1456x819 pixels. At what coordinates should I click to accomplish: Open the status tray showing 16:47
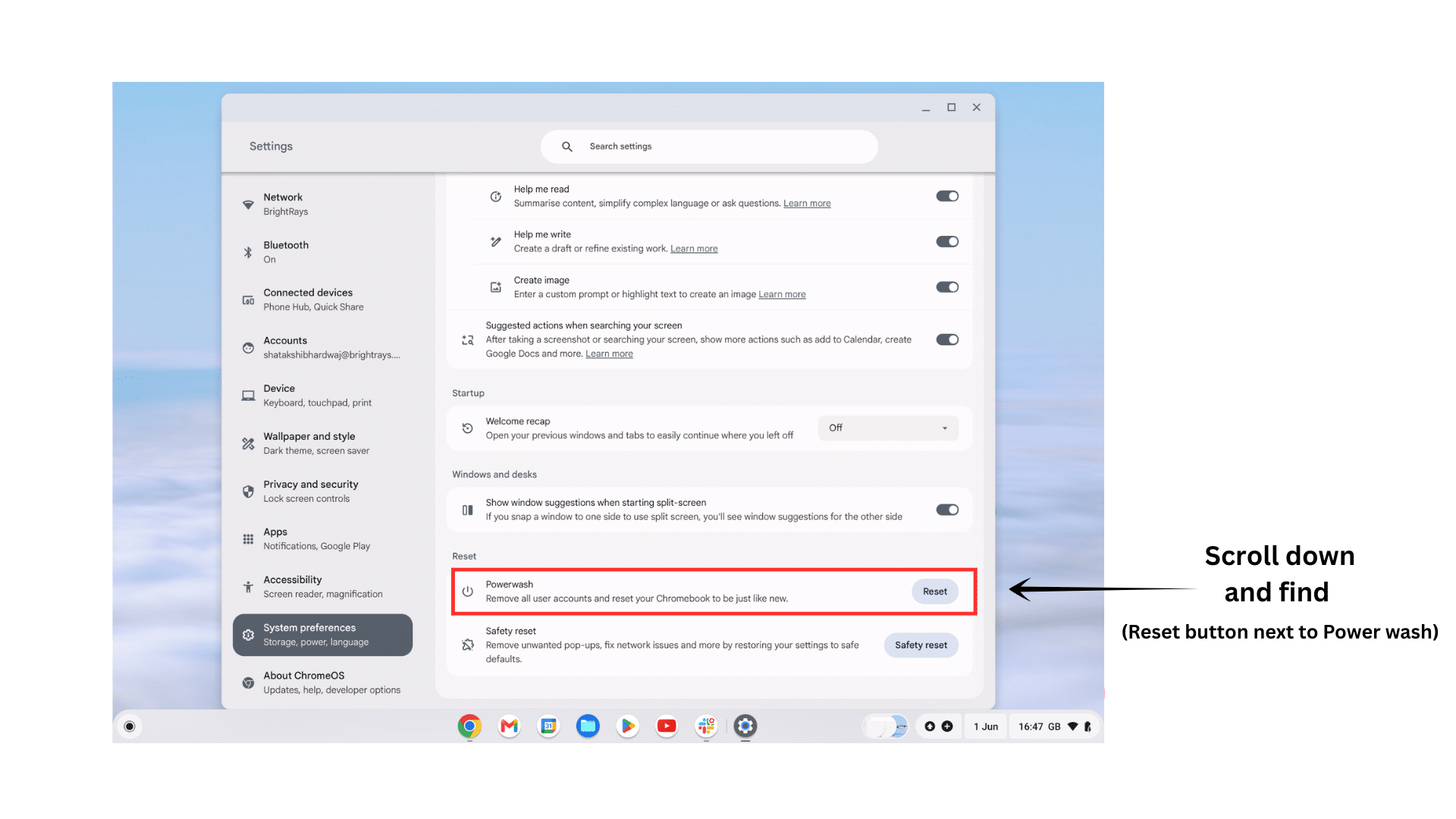1054,726
